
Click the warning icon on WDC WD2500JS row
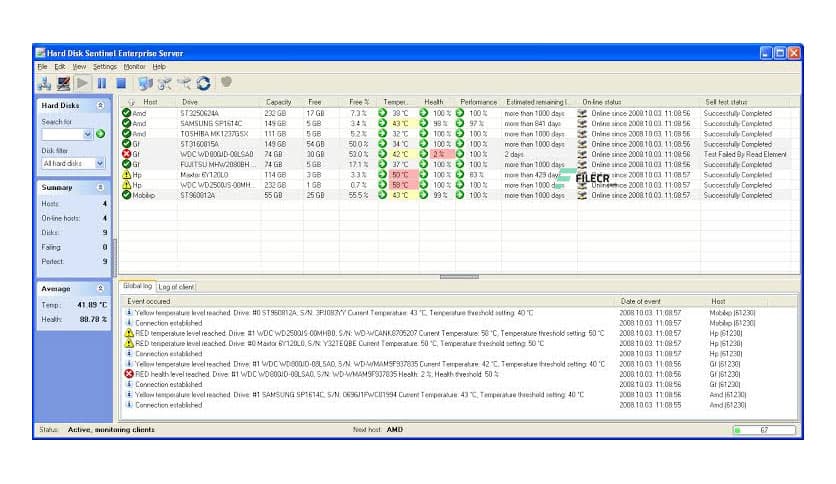pyautogui.click(x=126, y=185)
